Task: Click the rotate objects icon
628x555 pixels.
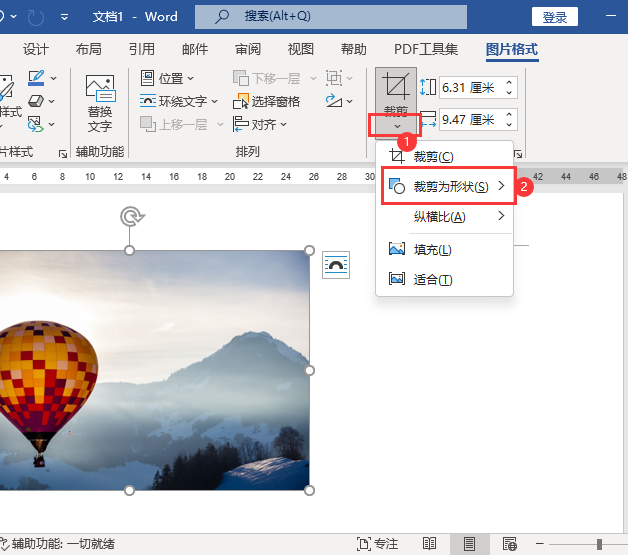Action: coord(334,101)
